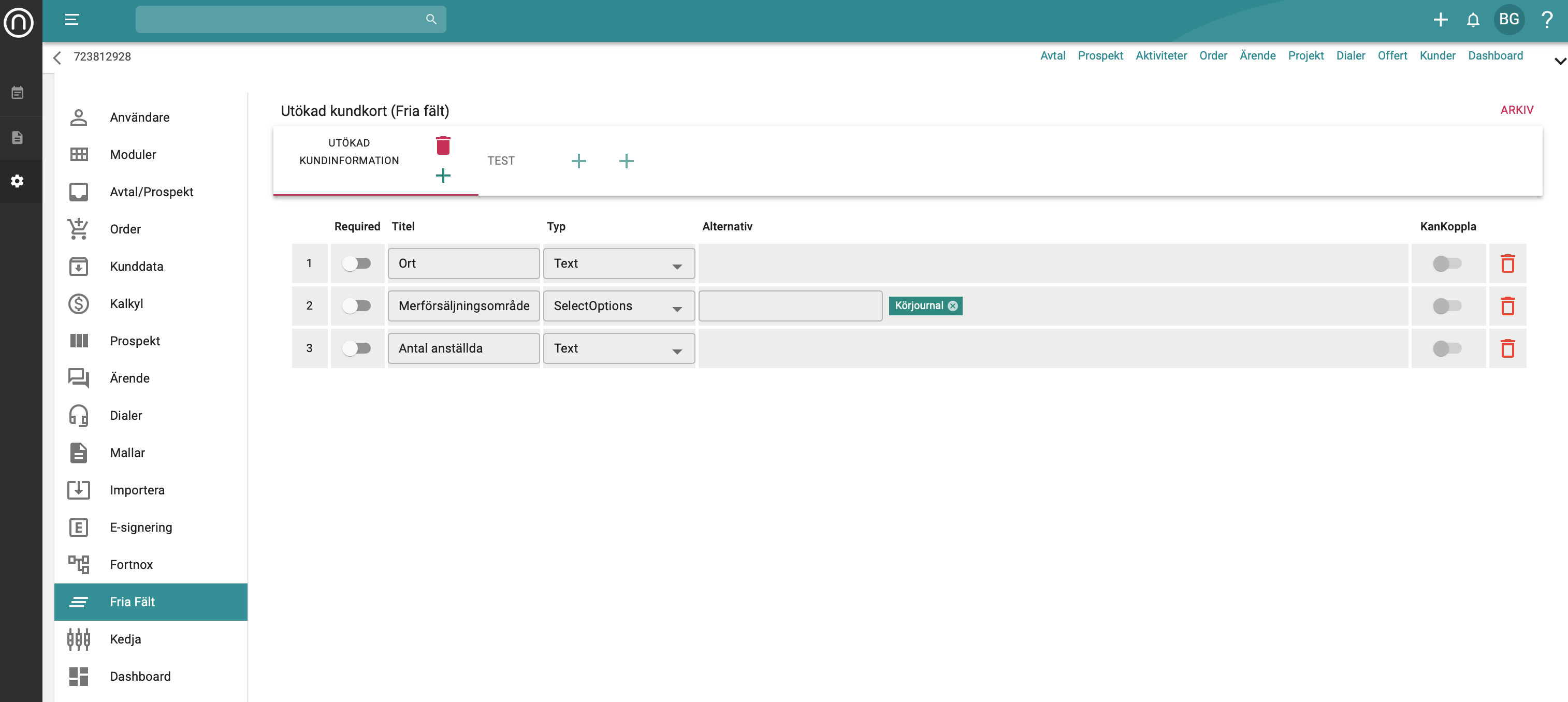Open Kalkyl settings section
The height and width of the screenshot is (702, 1568).
click(x=150, y=303)
